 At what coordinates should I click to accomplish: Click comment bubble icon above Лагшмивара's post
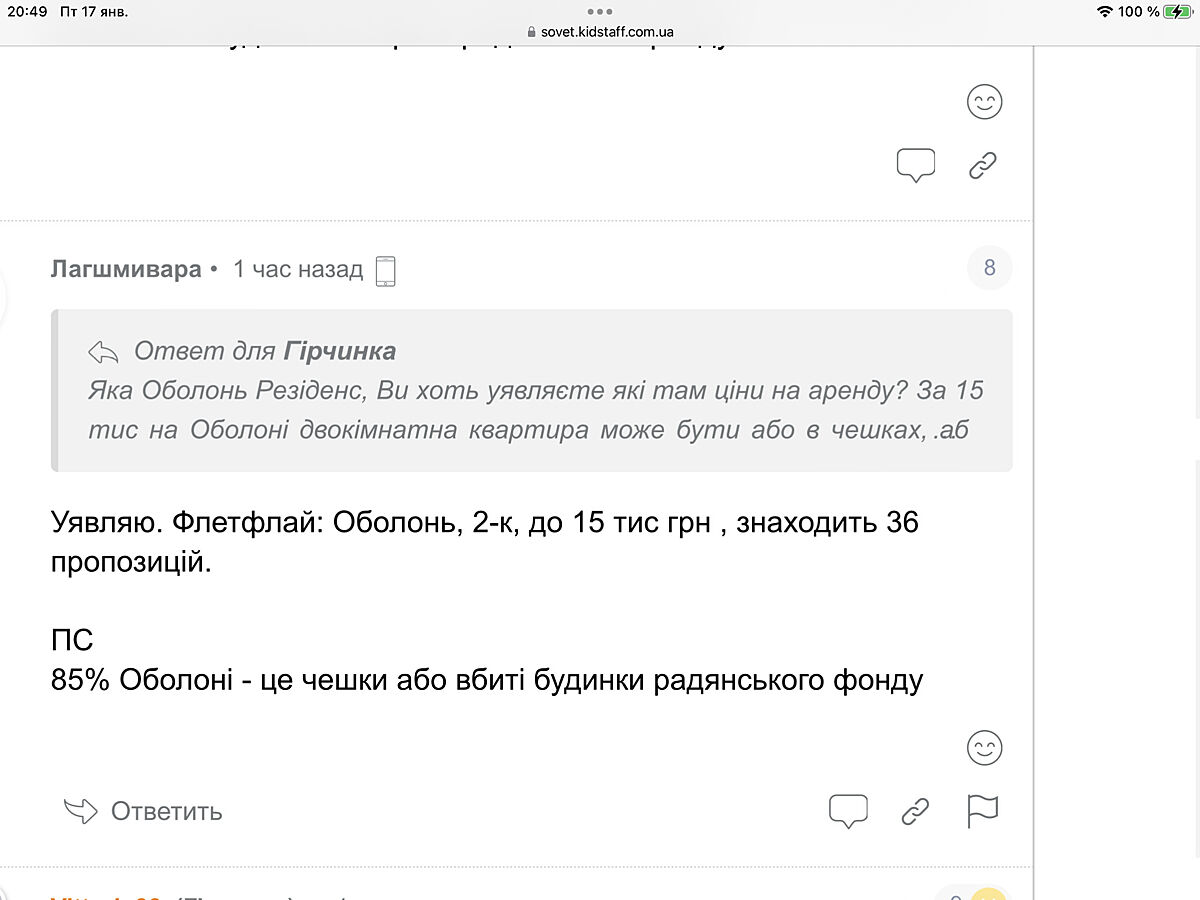tap(915, 165)
